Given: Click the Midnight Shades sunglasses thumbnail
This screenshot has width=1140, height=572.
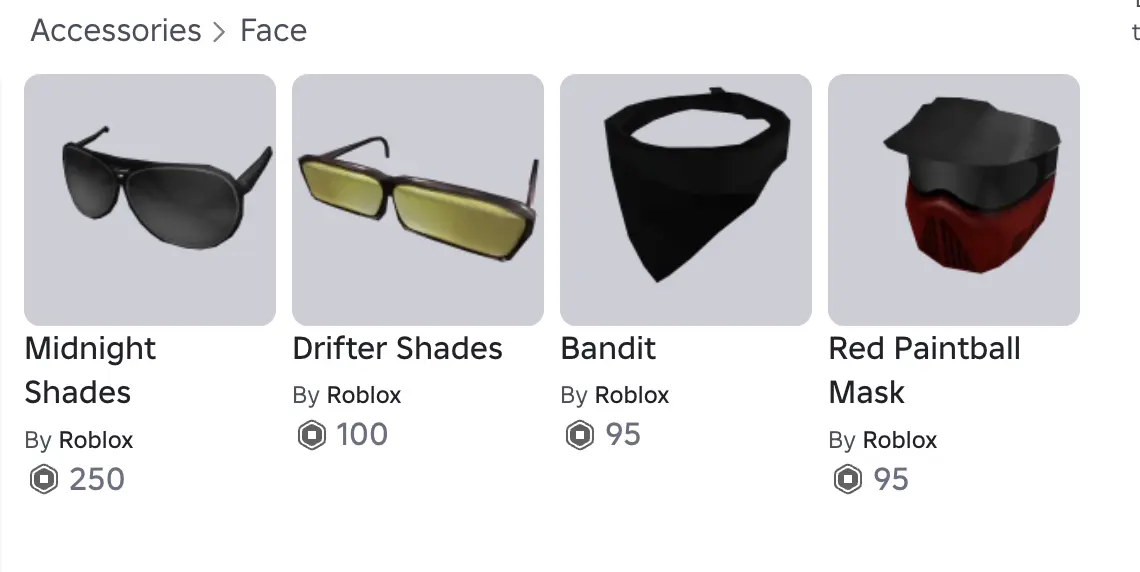Looking at the screenshot, I should tap(150, 200).
